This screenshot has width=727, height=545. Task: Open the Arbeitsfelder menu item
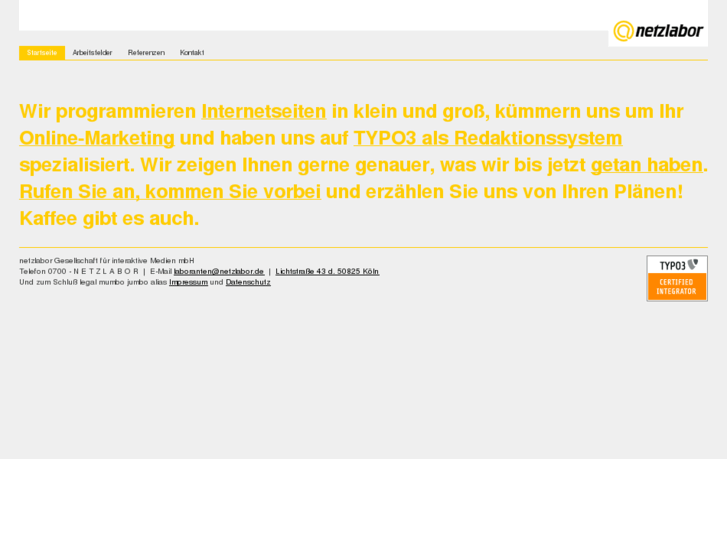[92, 53]
